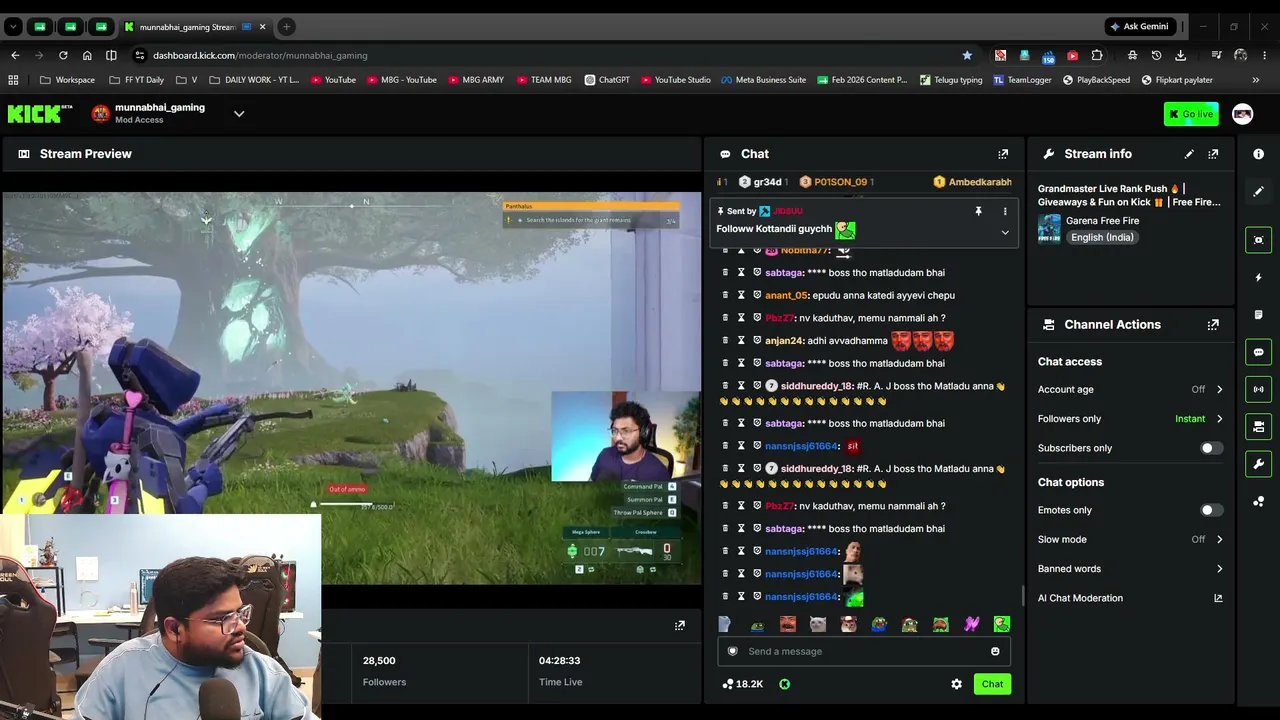Toggle the stream preview sidebar icon
The width and height of the screenshot is (1280, 720).
[x=1258, y=240]
